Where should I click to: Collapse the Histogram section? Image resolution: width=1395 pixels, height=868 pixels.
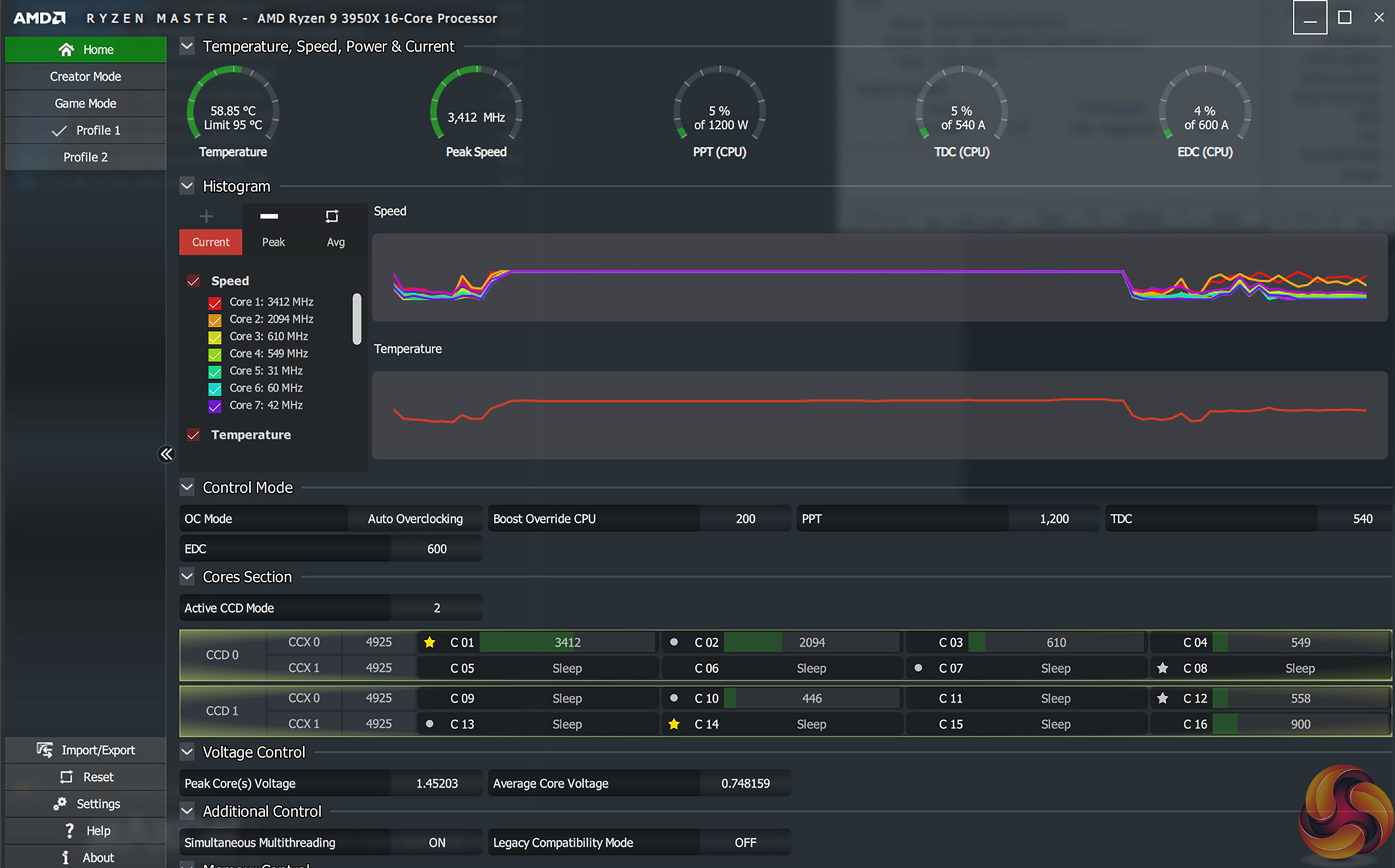[x=187, y=186]
